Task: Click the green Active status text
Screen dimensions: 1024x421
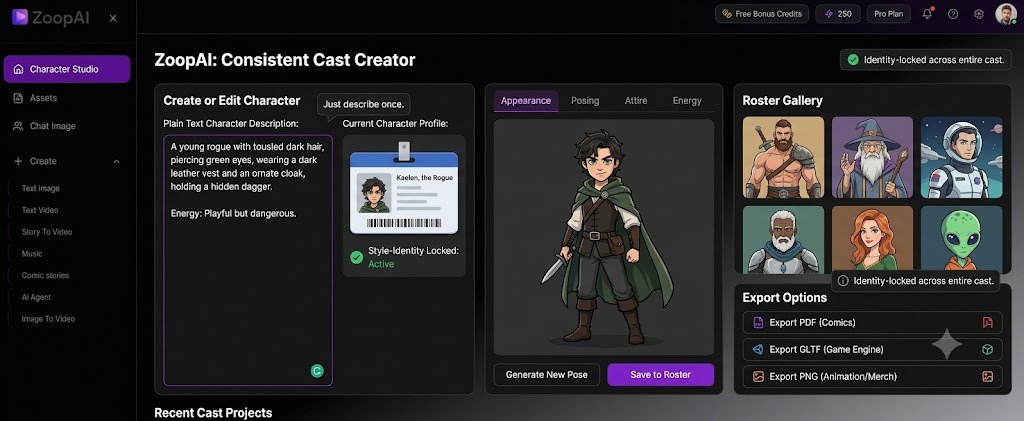Action: click(x=381, y=264)
